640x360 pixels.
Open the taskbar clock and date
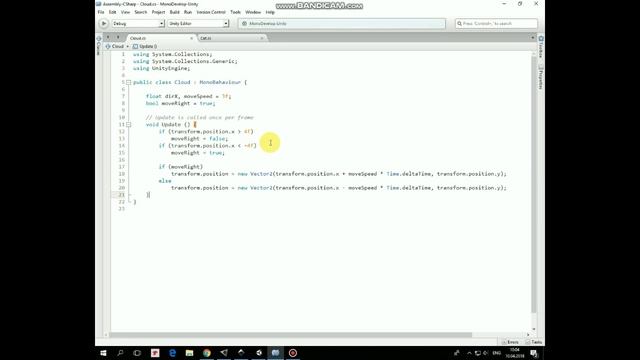pyautogui.click(x=515, y=353)
